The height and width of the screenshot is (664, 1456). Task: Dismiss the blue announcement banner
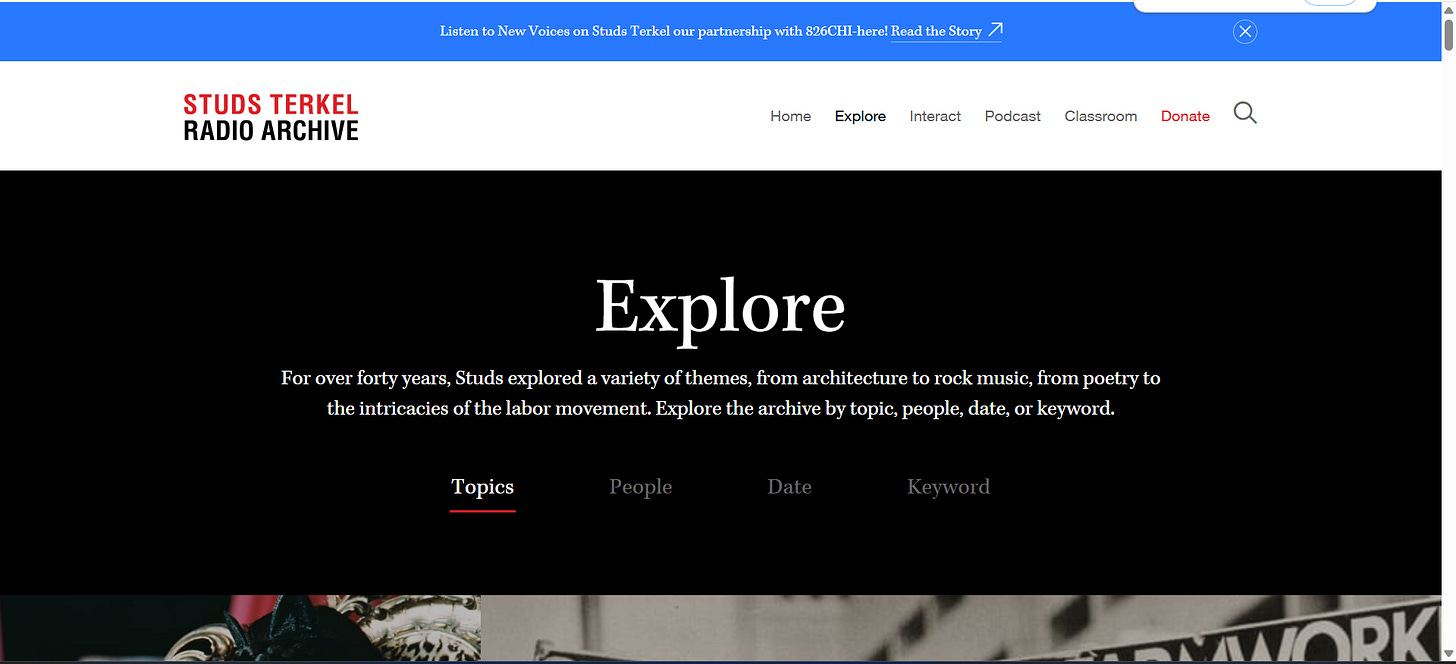pyautogui.click(x=1245, y=31)
